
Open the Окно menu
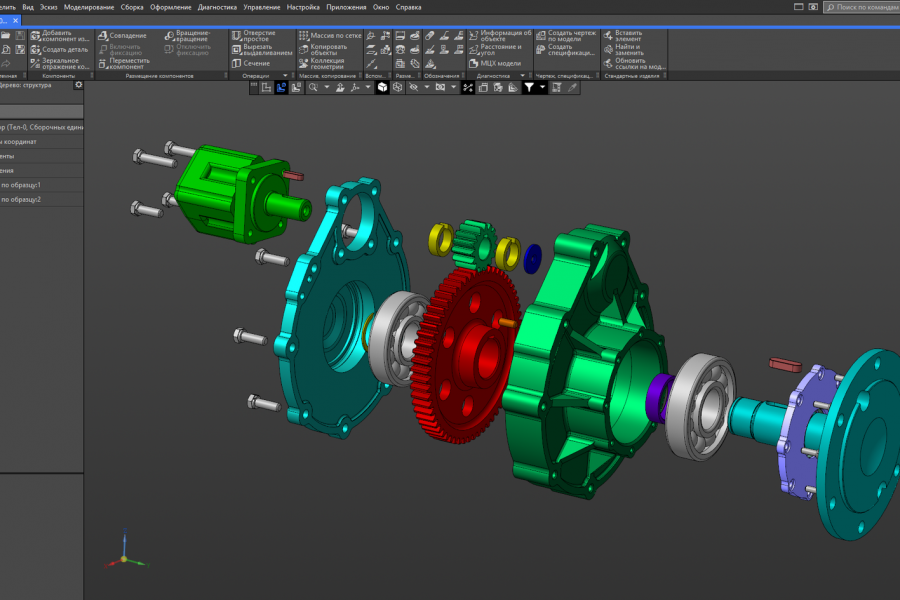click(x=381, y=7)
